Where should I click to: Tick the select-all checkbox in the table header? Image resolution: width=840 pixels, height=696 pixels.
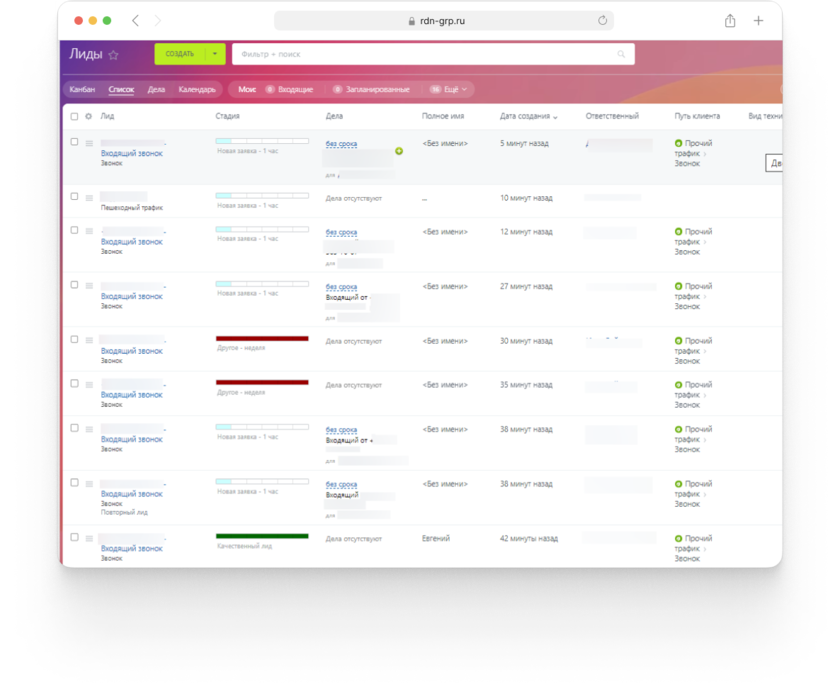click(x=74, y=116)
